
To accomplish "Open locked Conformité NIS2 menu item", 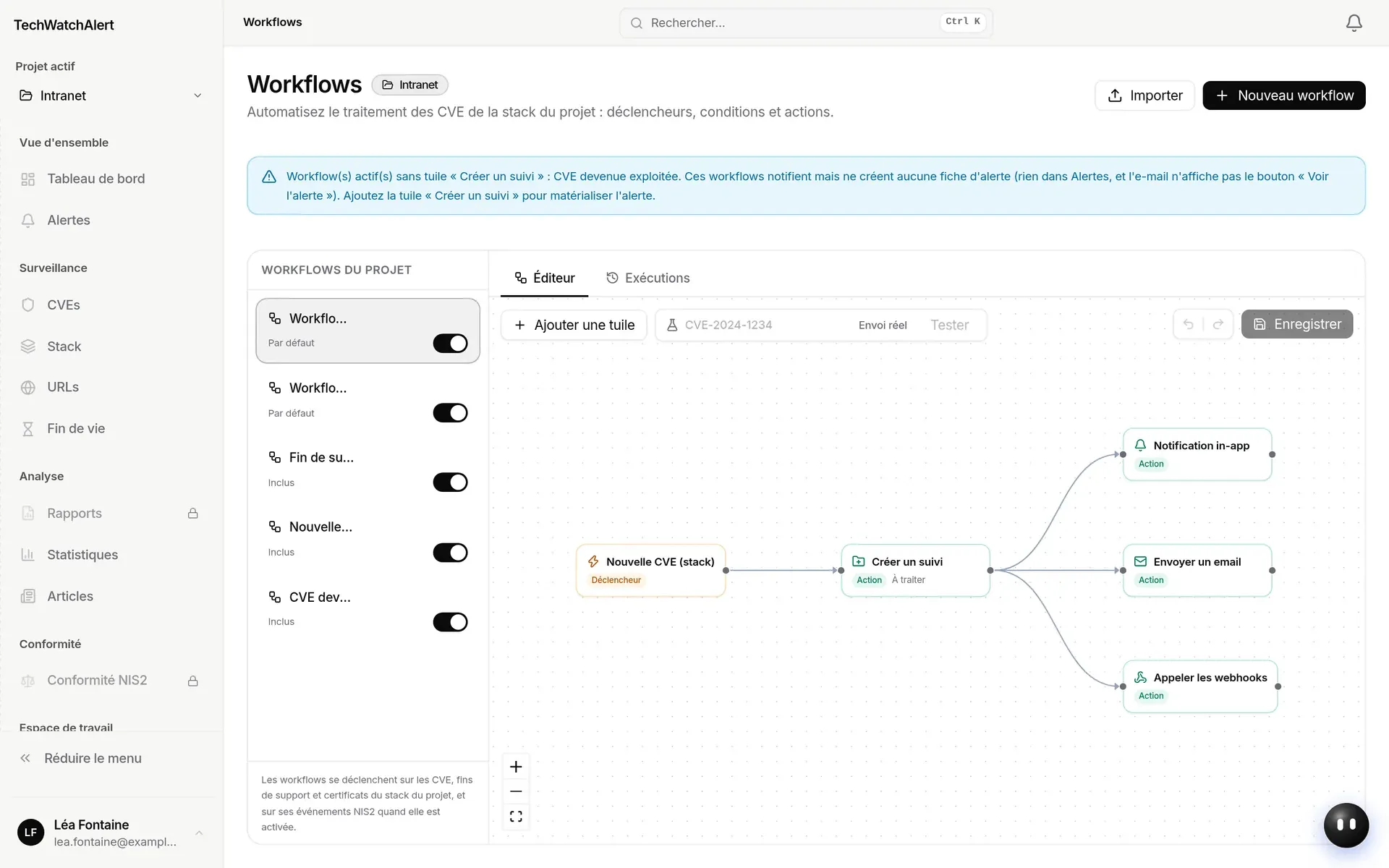I will click(111, 681).
